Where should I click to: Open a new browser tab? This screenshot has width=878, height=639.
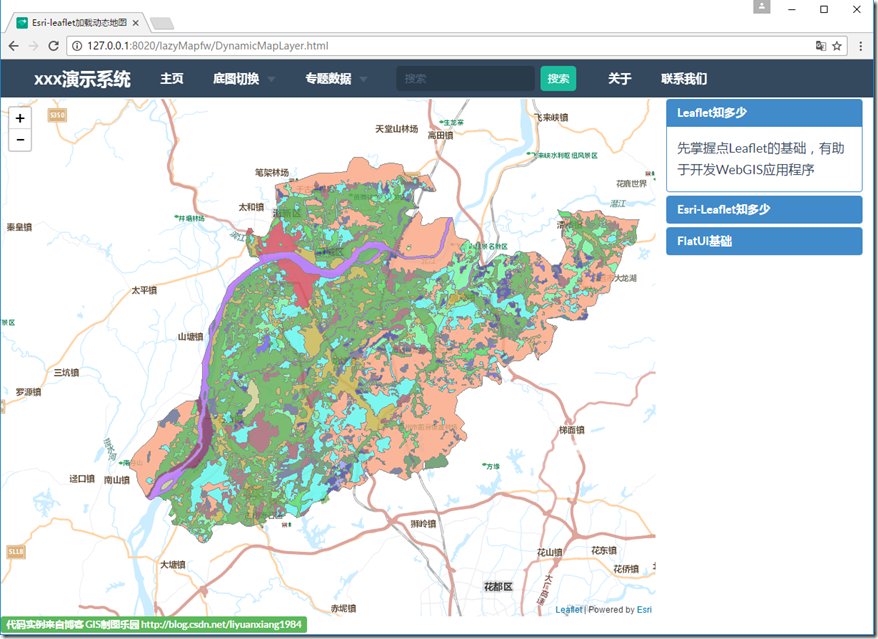pyautogui.click(x=162, y=23)
